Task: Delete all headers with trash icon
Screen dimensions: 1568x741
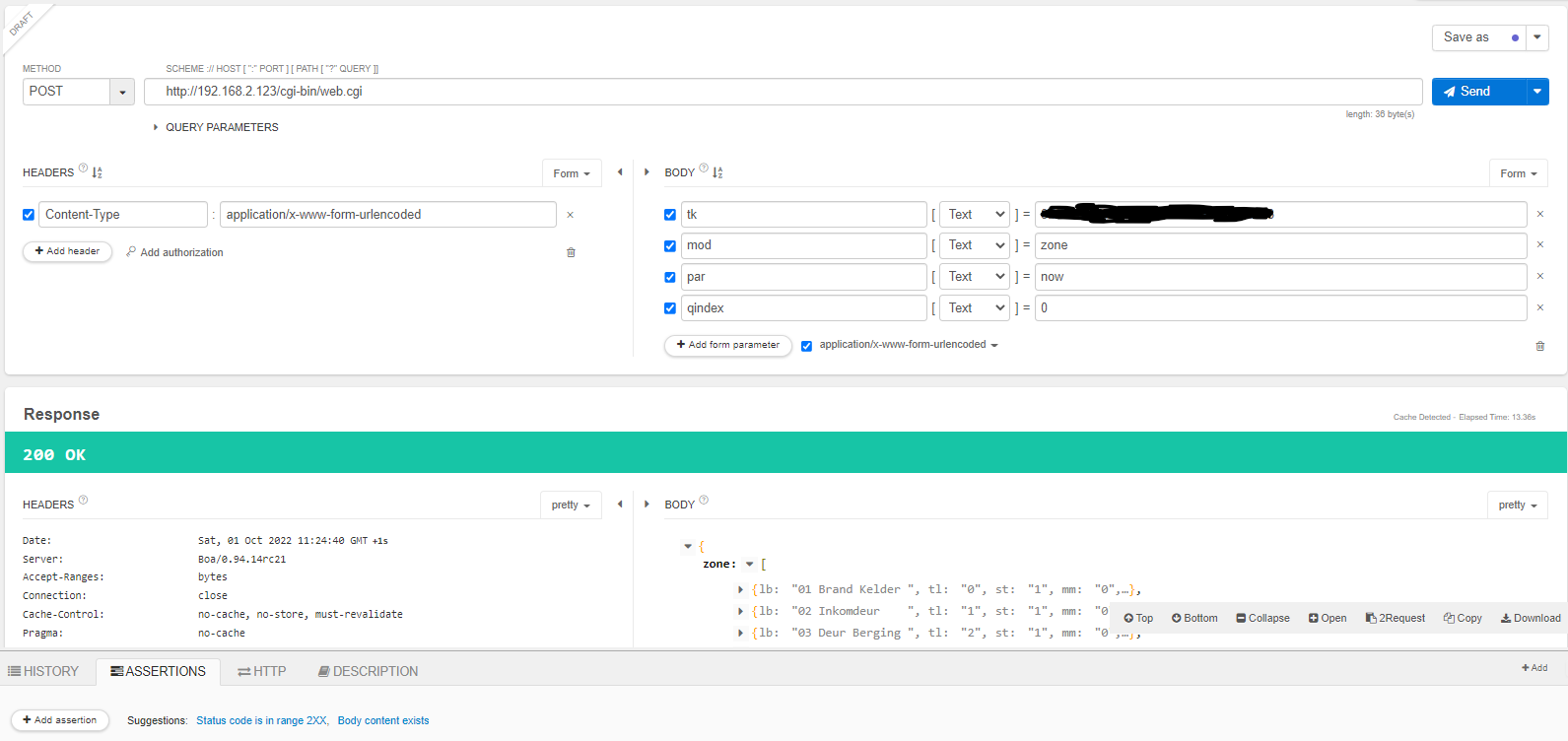Action: (x=571, y=252)
